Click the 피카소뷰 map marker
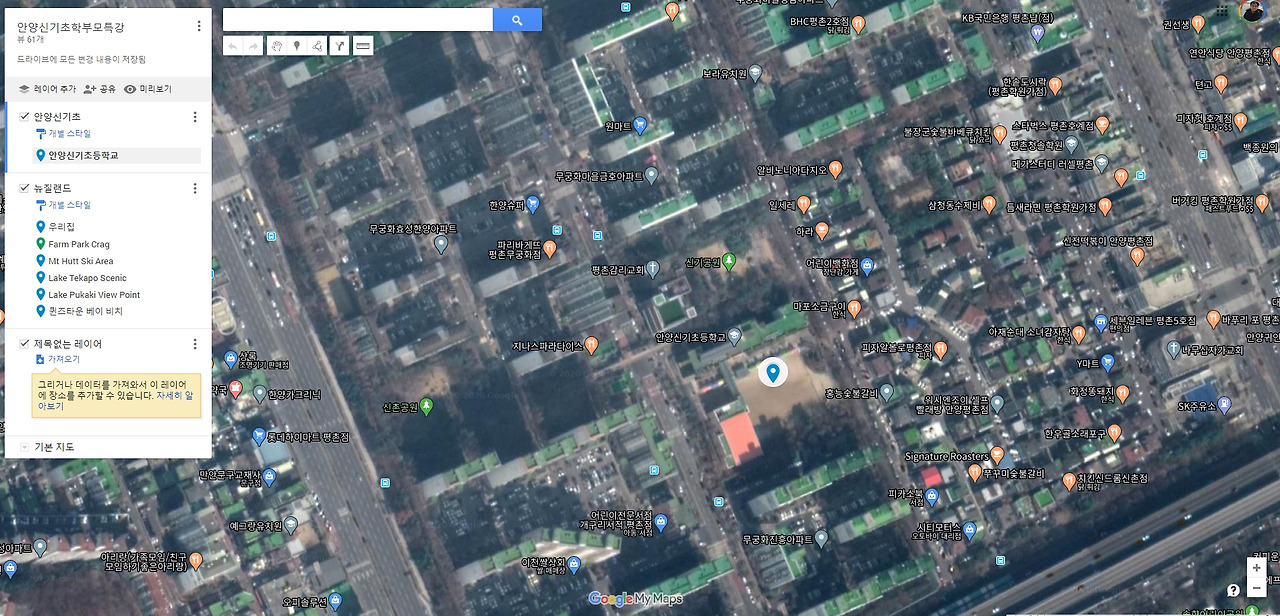Screen dimensions: 1280x616 932,495
